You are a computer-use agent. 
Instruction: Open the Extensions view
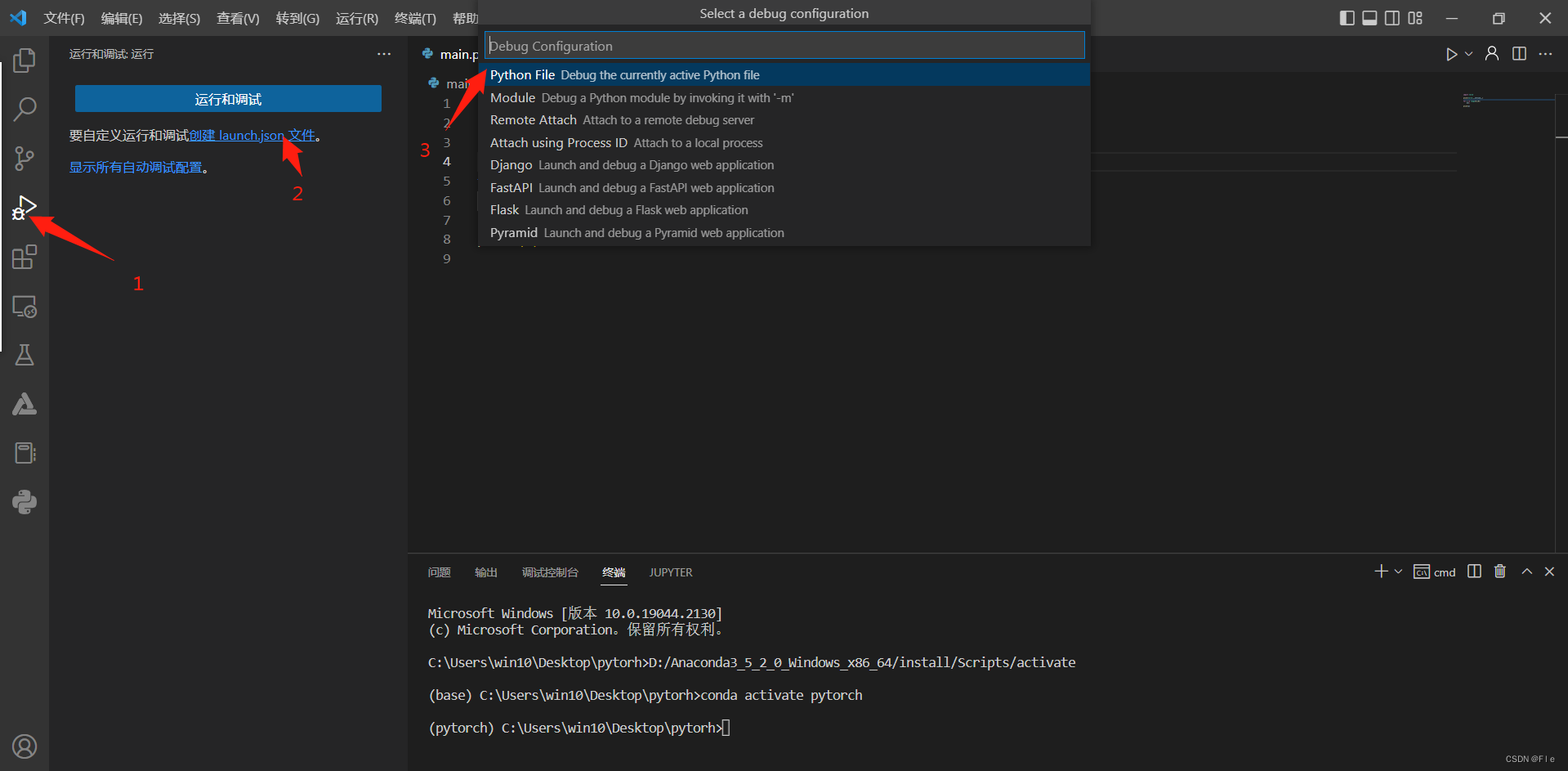(x=25, y=258)
